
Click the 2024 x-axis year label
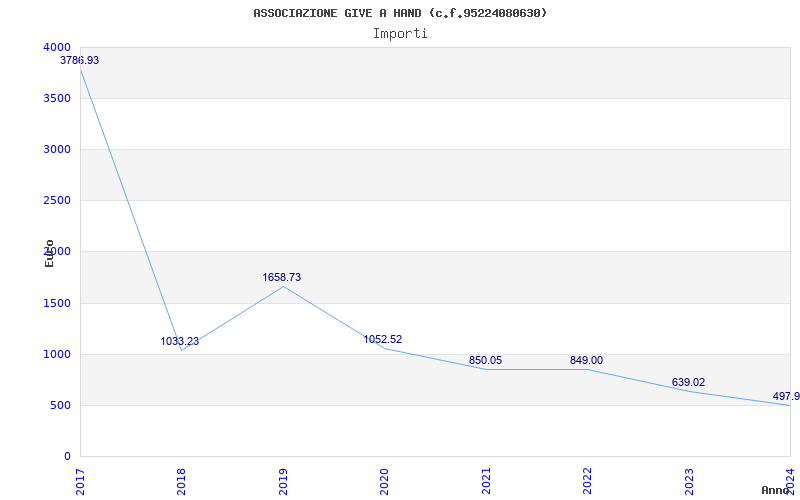pos(790,482)
